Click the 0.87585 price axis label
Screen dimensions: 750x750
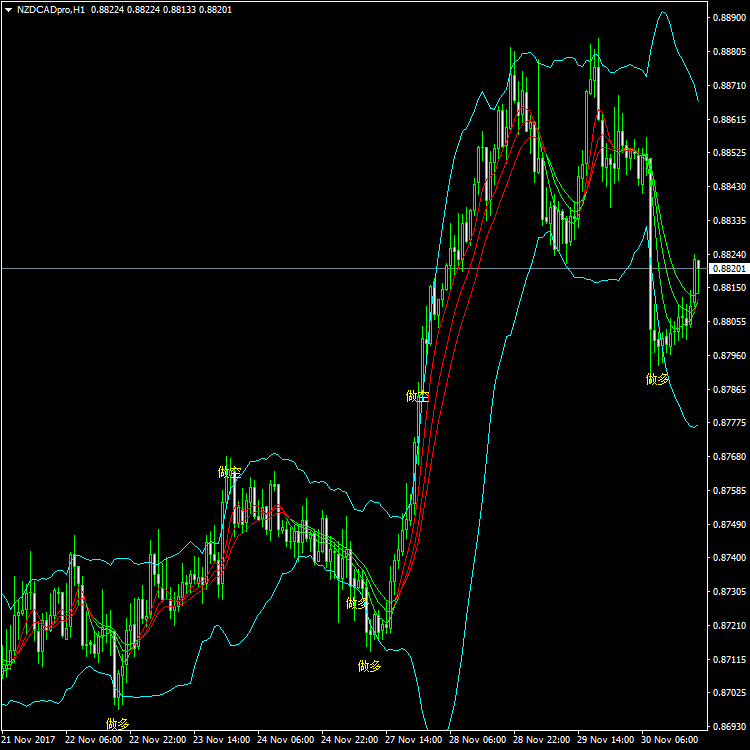coord(729,490)
